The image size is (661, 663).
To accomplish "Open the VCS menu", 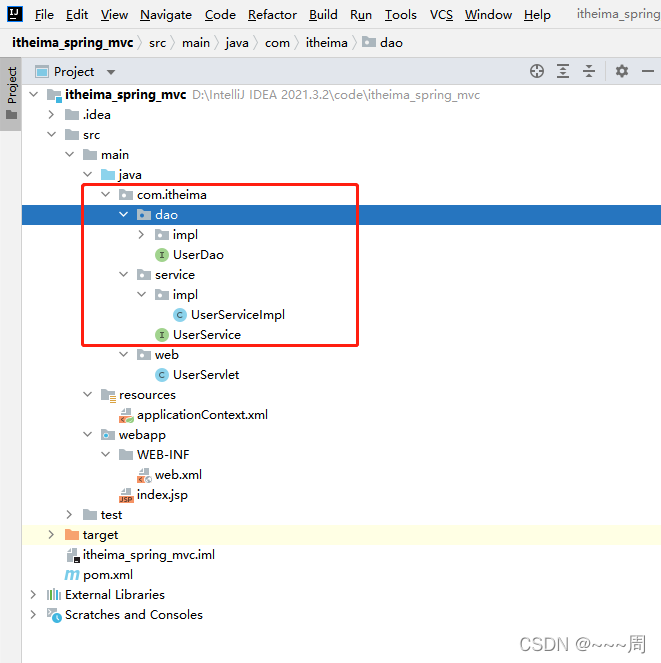I will point(441,15).
